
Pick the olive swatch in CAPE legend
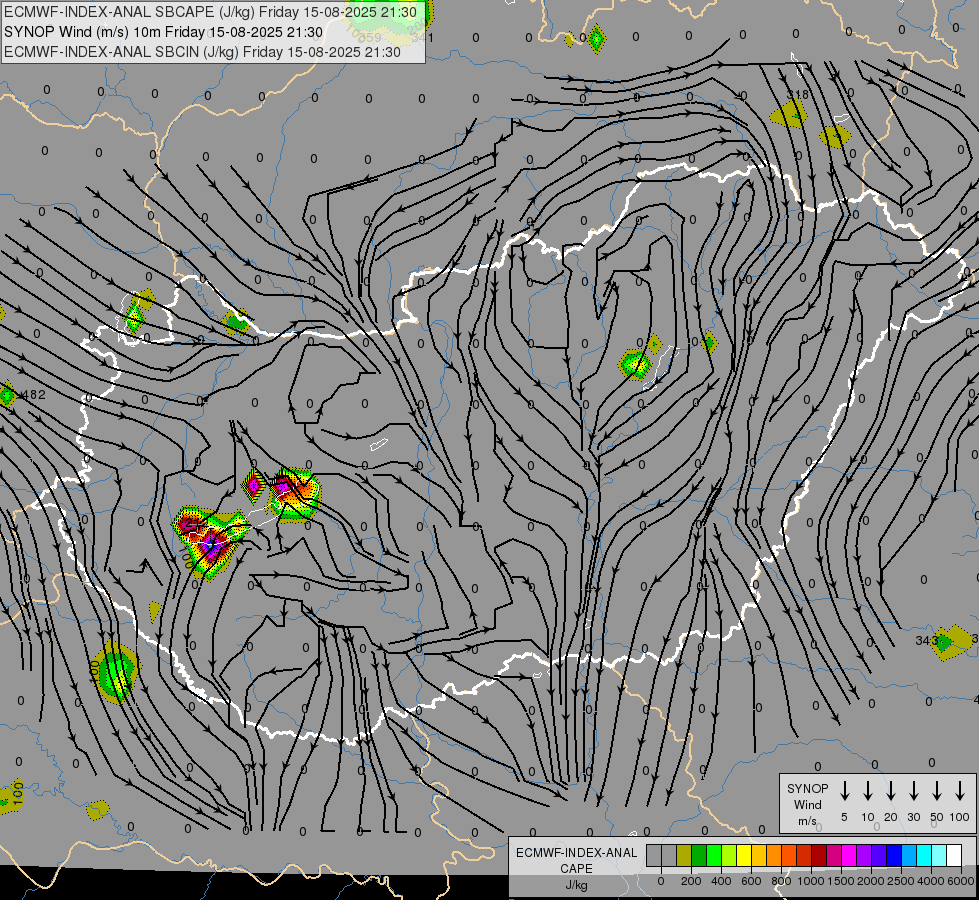tap(684, 855)
